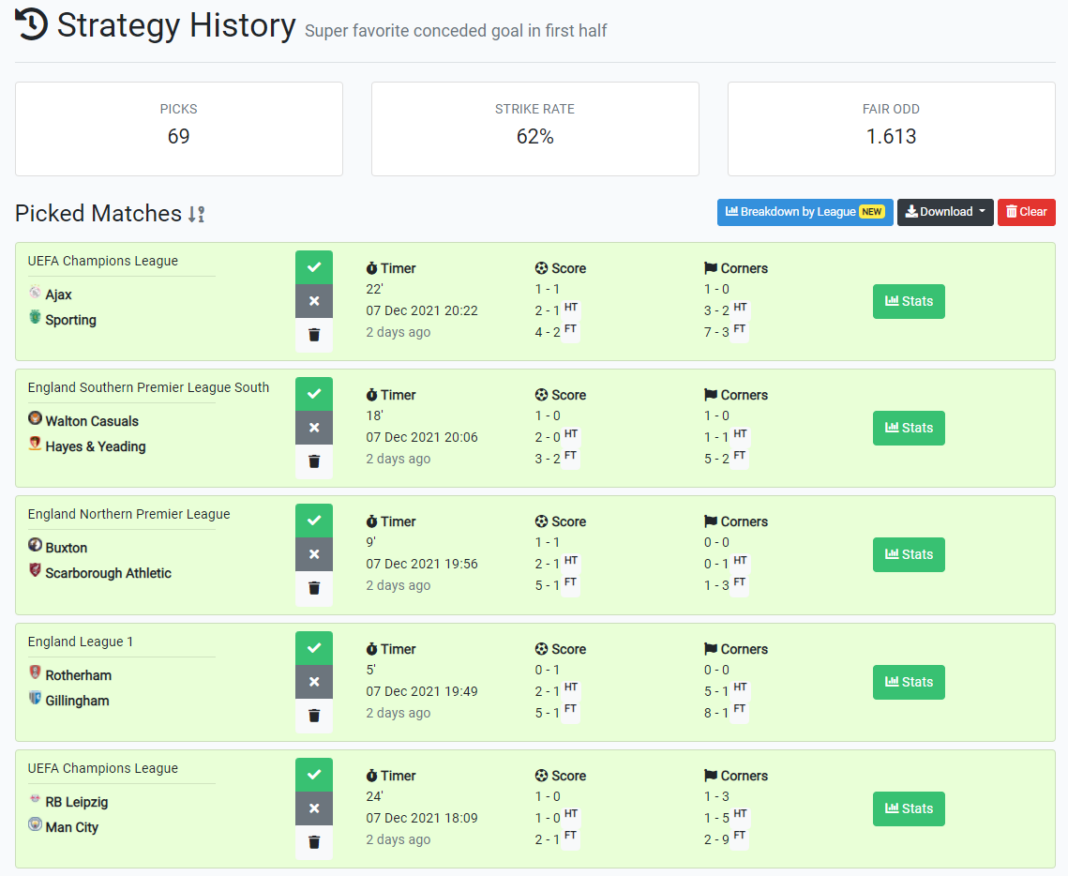The image size is (1068, 876).
Task: Clear all picked matches
Action: 1026,211
